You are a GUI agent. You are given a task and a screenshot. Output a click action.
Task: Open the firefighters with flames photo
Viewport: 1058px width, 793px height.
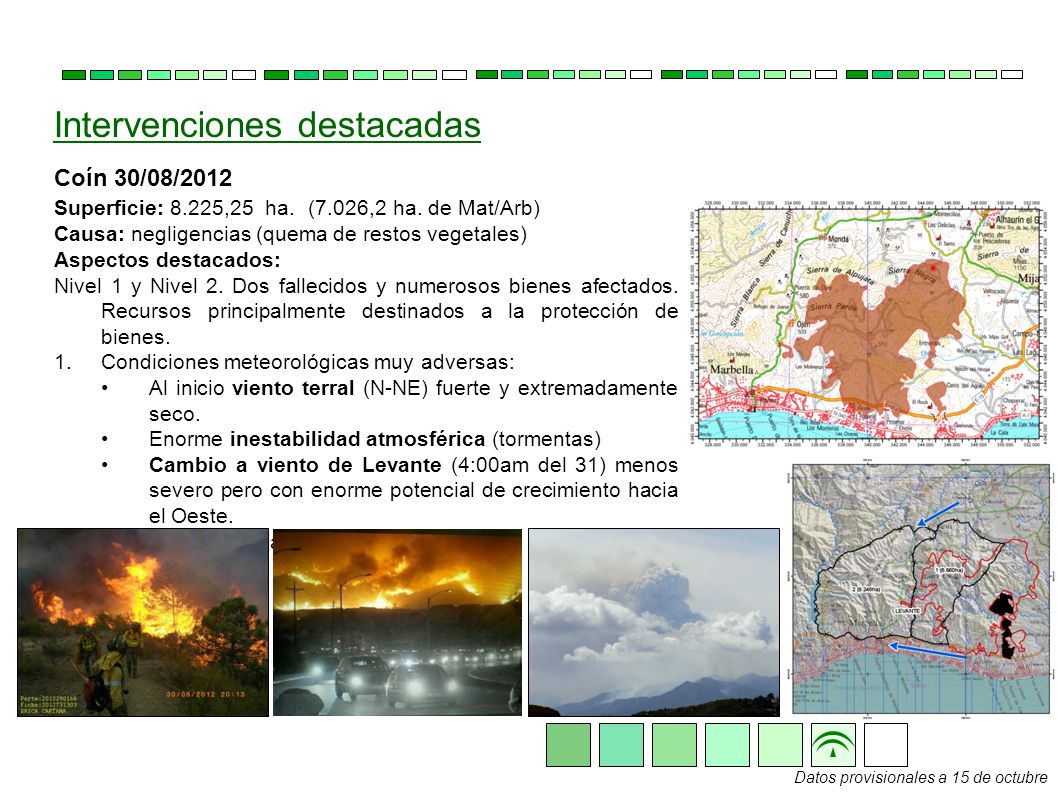[143, 622]
